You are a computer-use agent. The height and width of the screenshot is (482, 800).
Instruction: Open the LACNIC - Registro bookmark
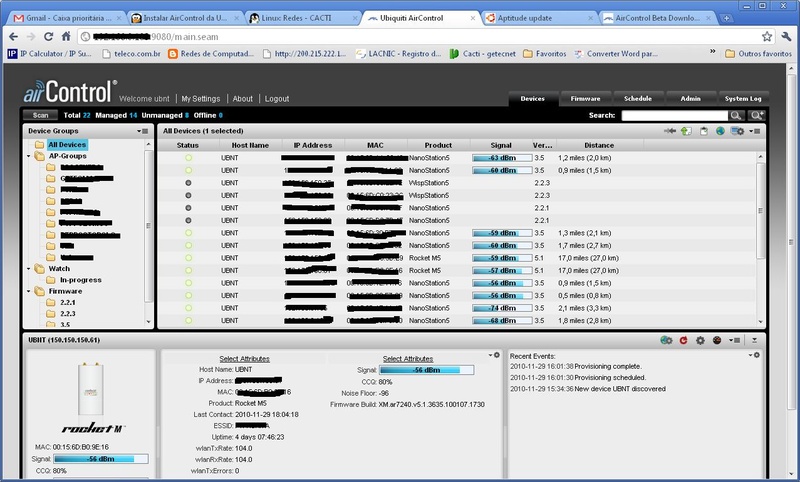pyautogui.click(x=398, y=54)
